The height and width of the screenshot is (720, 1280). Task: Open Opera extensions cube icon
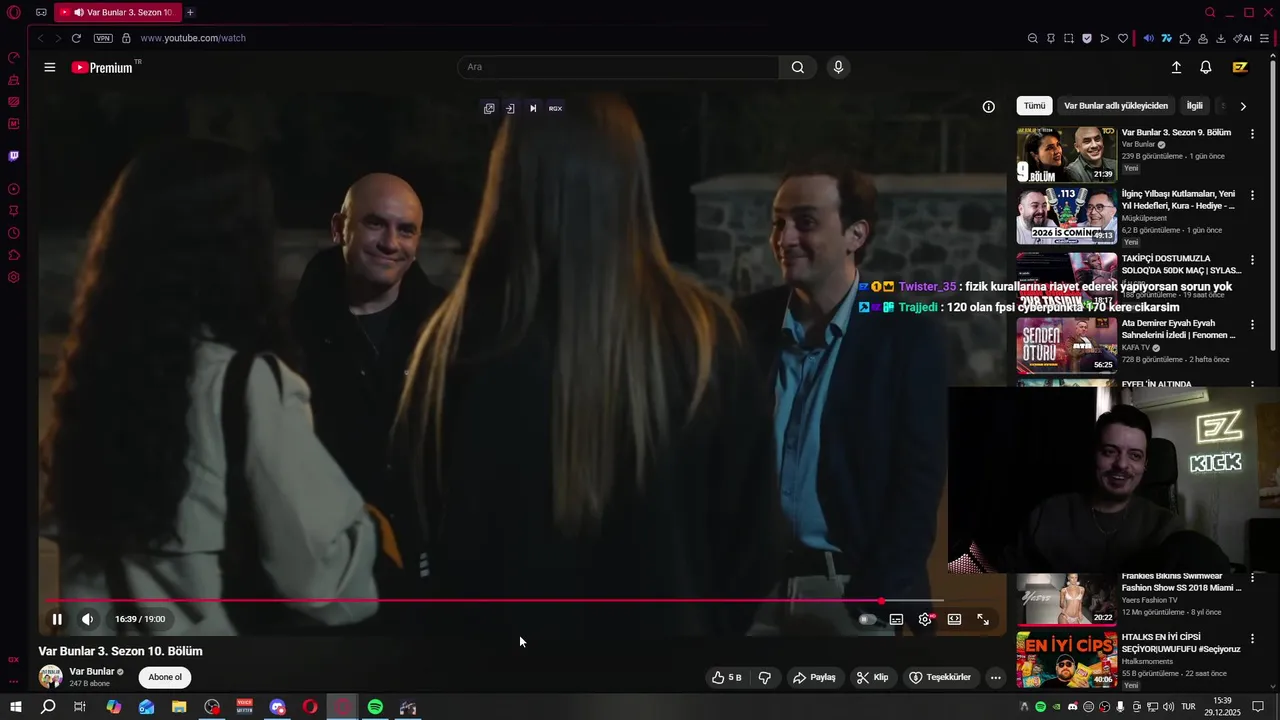[1185, 38]
